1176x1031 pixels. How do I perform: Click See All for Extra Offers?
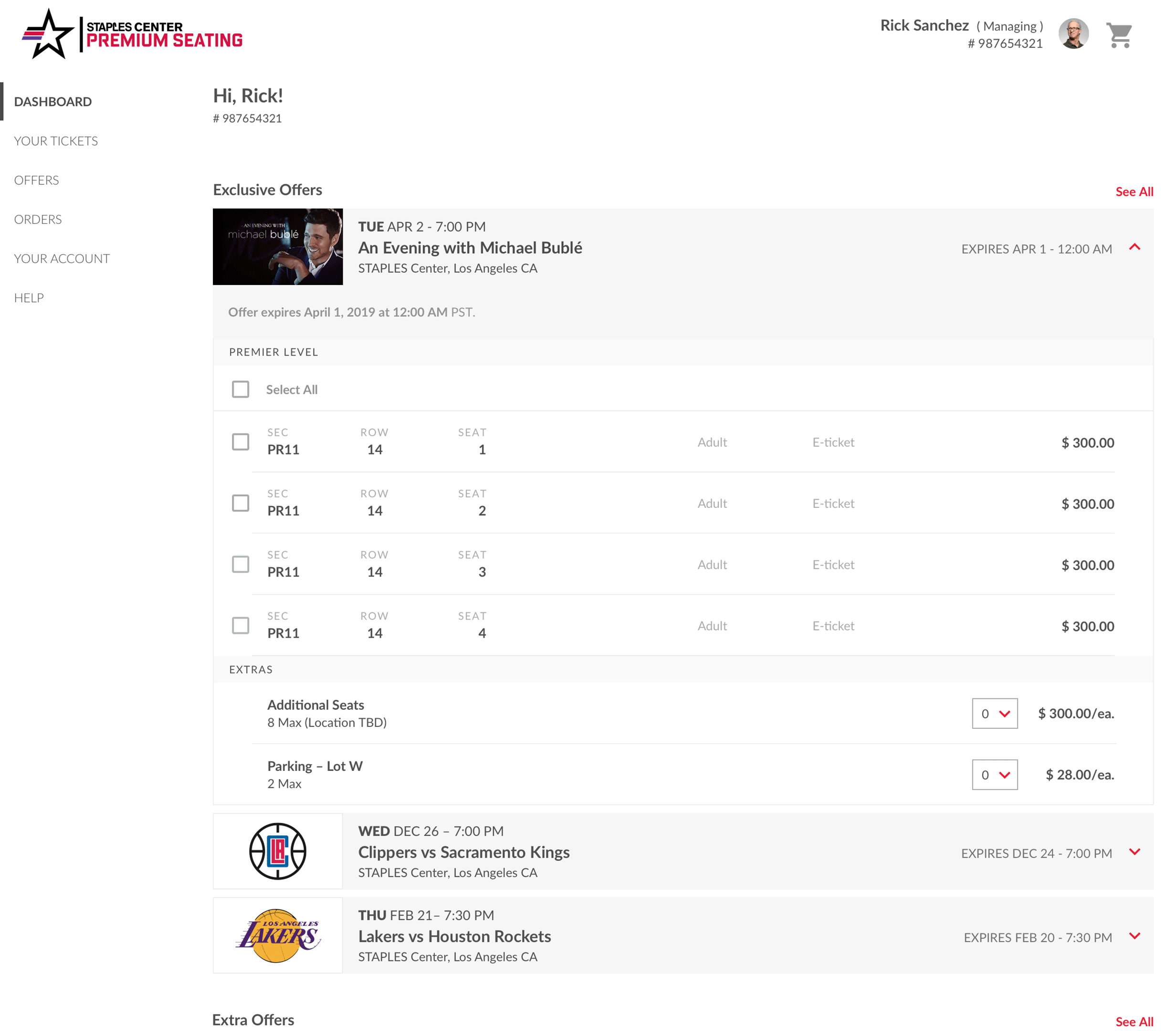[x=1134, y=1021]
